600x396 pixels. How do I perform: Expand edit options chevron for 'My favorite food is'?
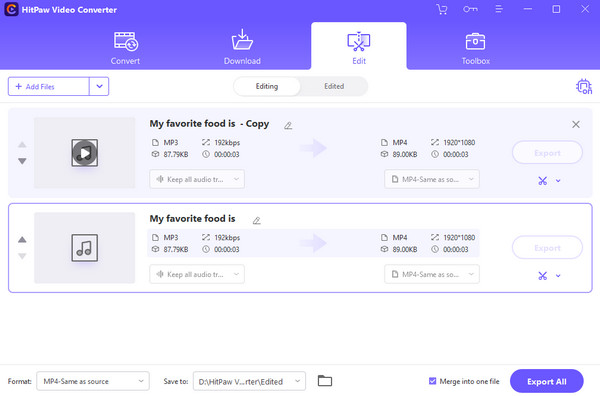click(558, 276)
